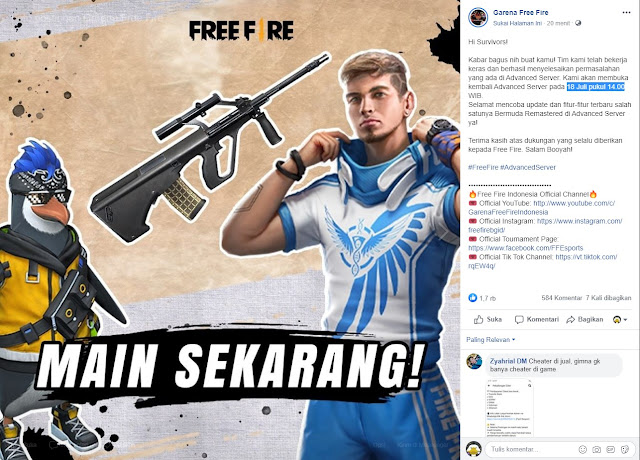Click the #FreeFire hashtag
This screenshot has height=460, width=640.
pyautogui.click(x=483, y=167)
